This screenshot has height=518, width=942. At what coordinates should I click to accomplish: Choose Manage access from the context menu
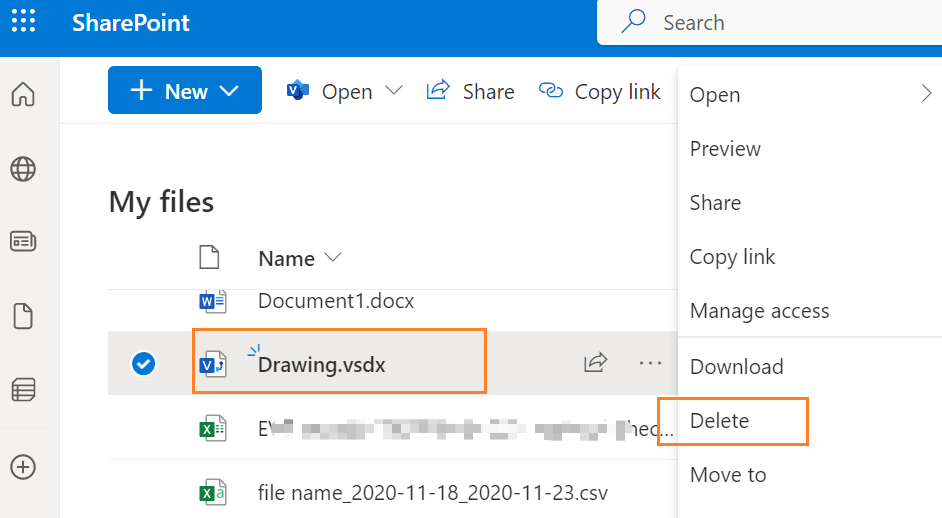(x=759, y=311)
